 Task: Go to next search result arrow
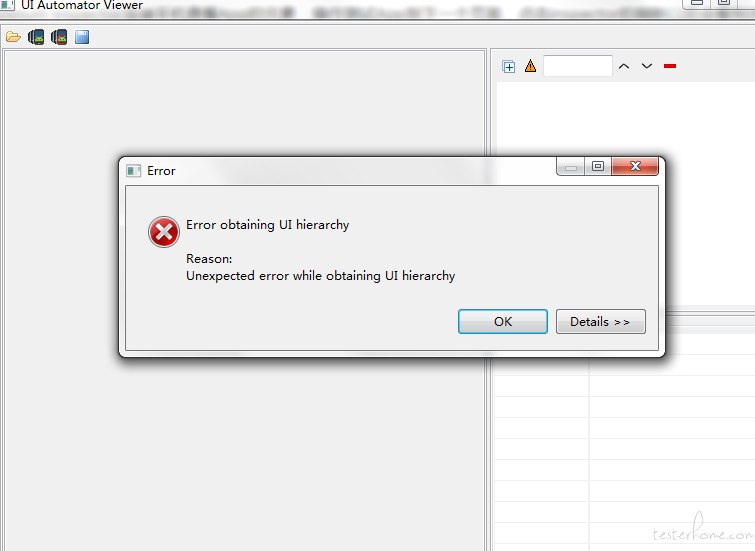(x=647, y=66)
